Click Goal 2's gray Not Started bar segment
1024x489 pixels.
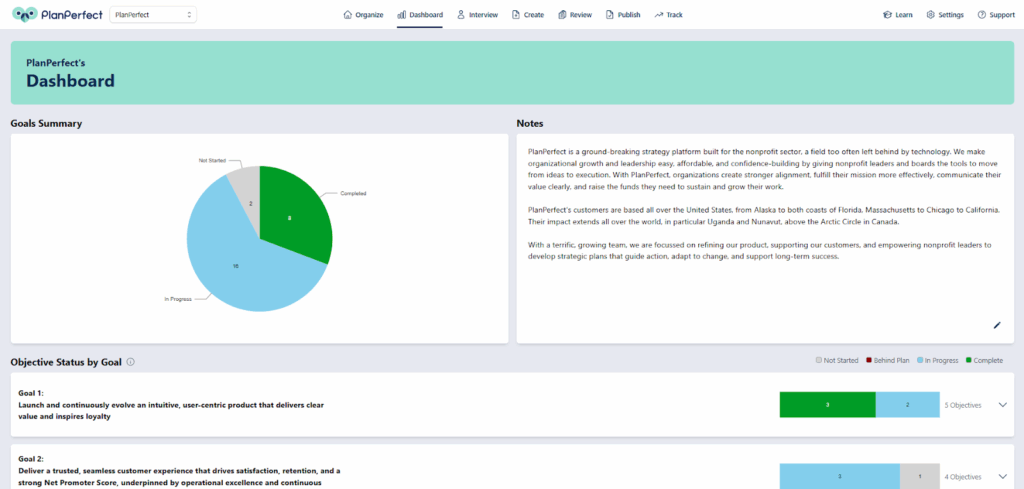click(x=920, y=476)
